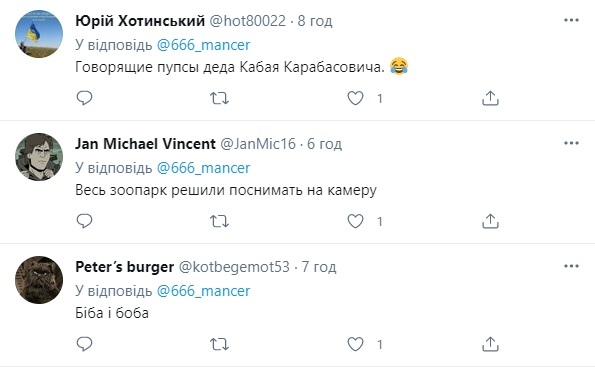Like the Біба і боба tweet
The width and height of the screenshot is (595, 370).
coord(356,345)
